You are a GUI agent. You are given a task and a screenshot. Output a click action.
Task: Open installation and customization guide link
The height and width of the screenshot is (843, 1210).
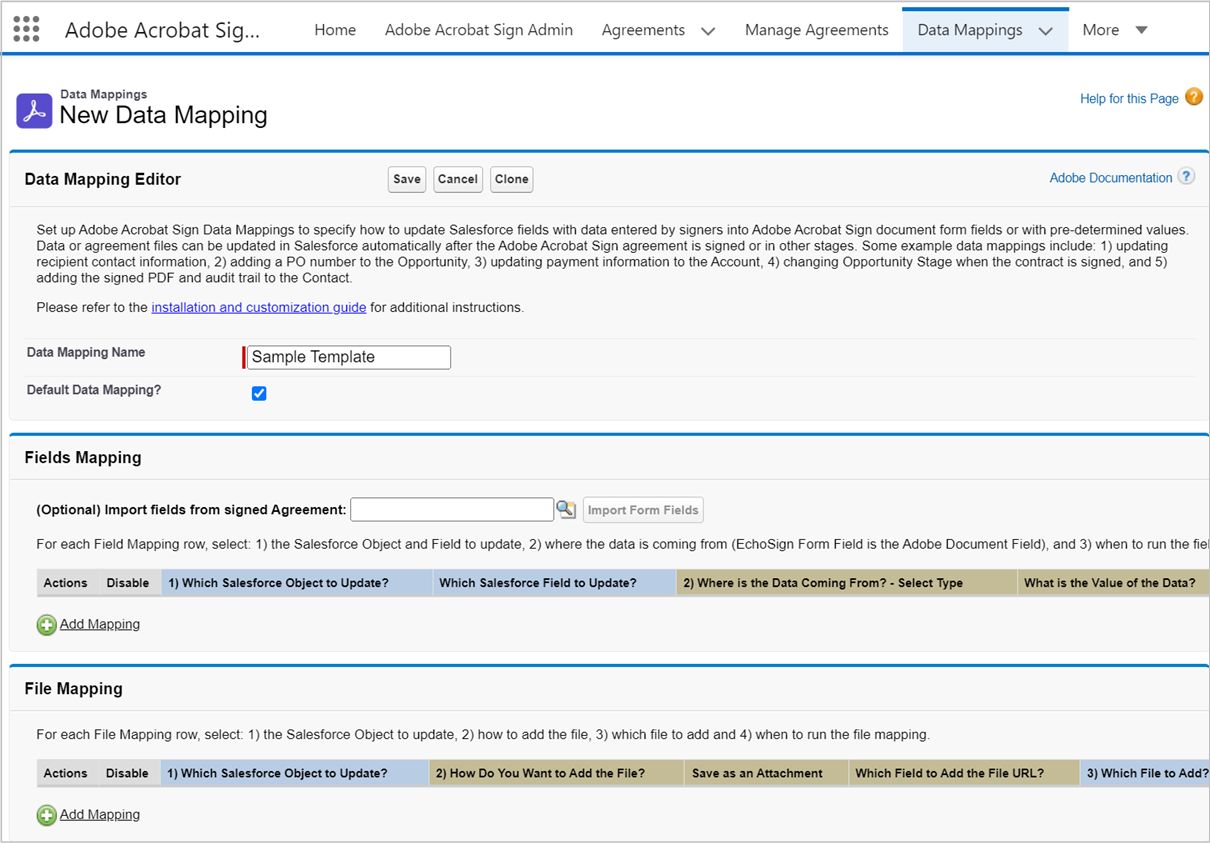click(x=259, y=307)
